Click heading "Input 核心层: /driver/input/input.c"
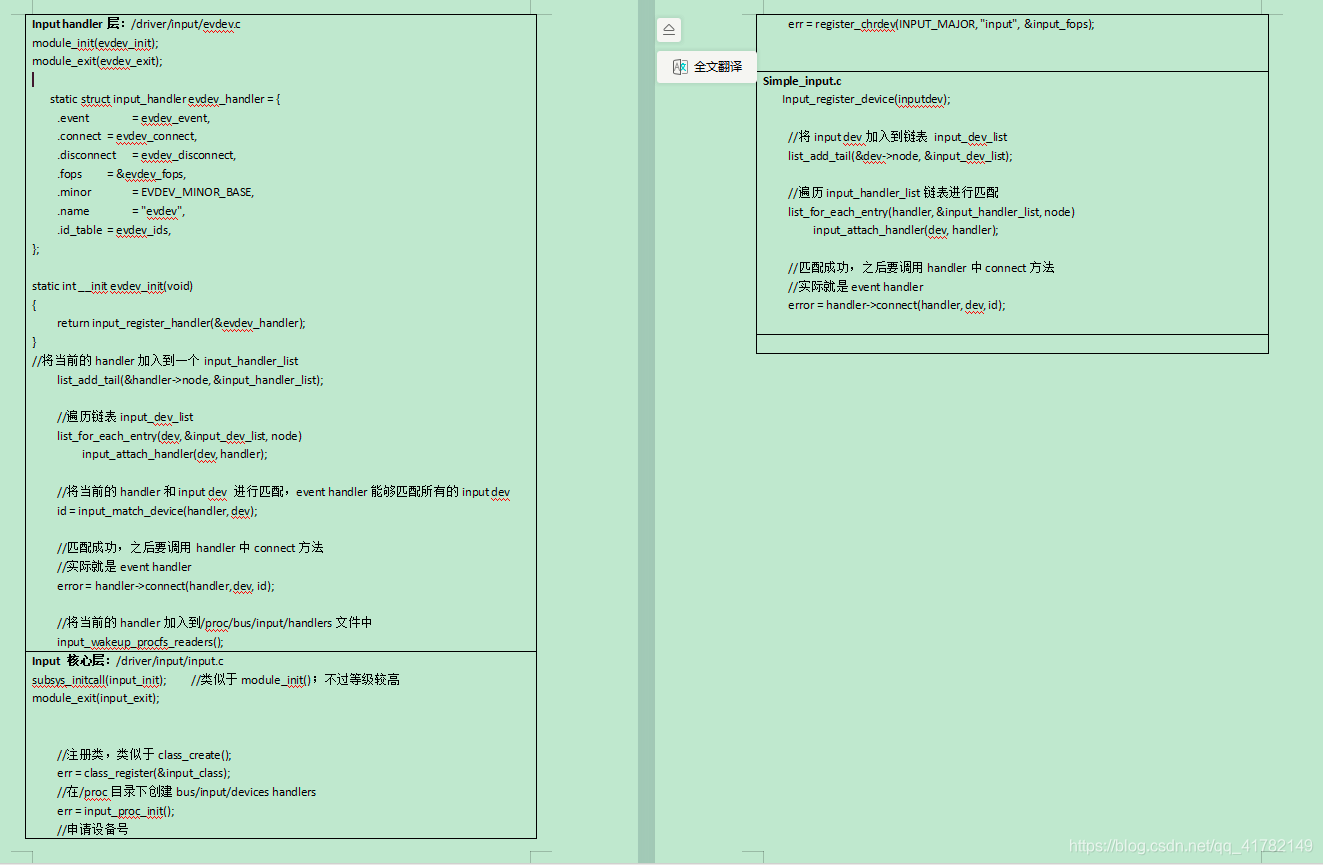Image resolution: width=1323 pixels, height=865 pixels. [x=128, y=661]
